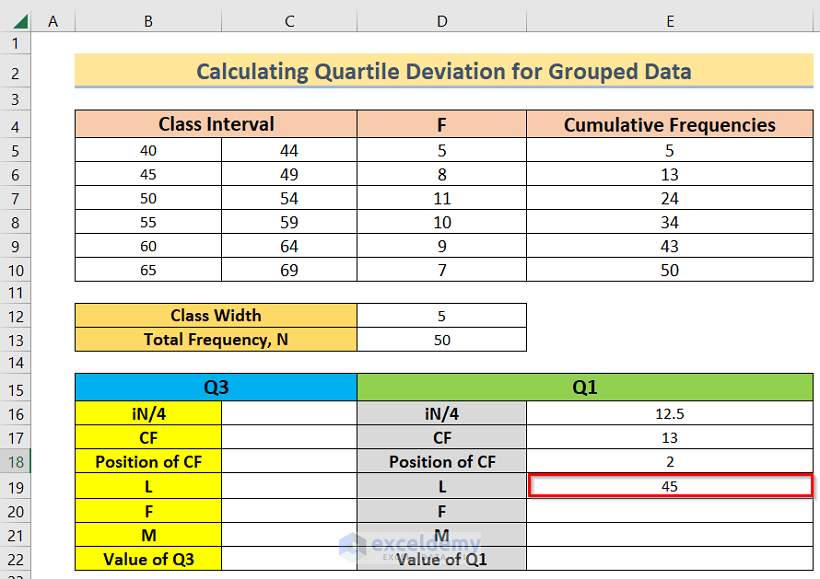Screen dimensions: 820x579
Task: Select frequency cell with value 8
Action: (442, 174)
